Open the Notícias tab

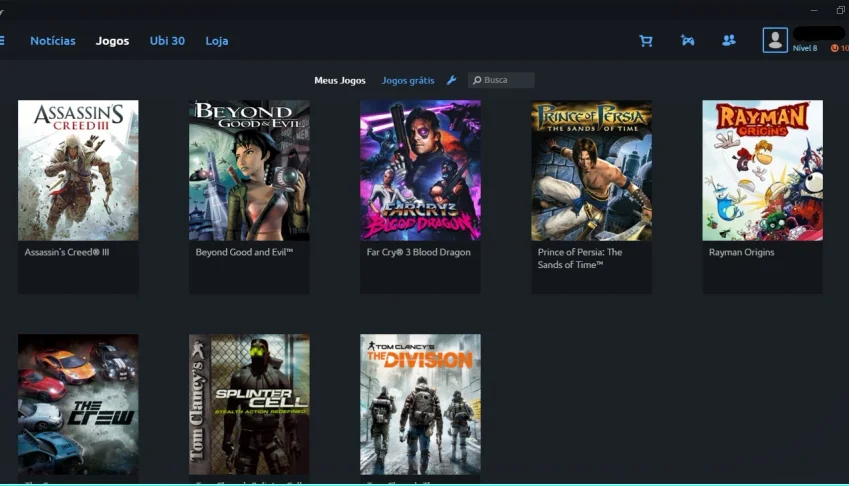pyautogui.click(x=53, y=41)
